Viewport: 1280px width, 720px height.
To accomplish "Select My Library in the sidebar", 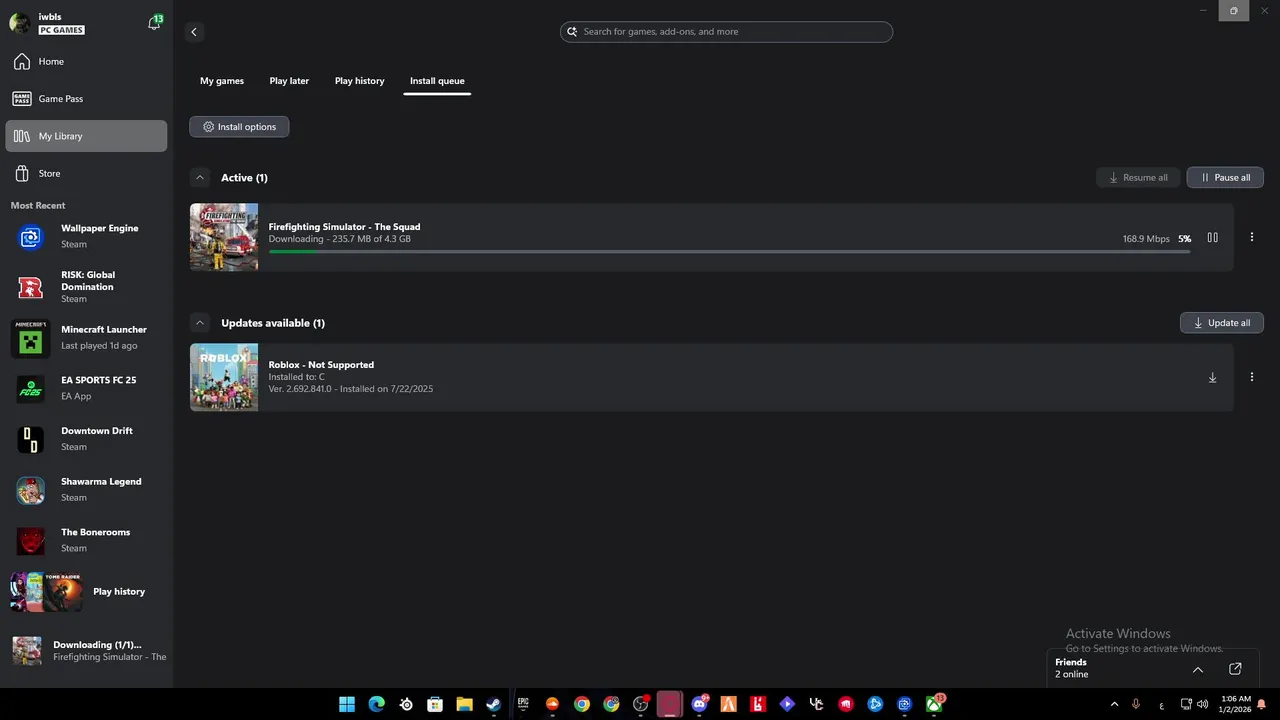I will pos(86,136).
